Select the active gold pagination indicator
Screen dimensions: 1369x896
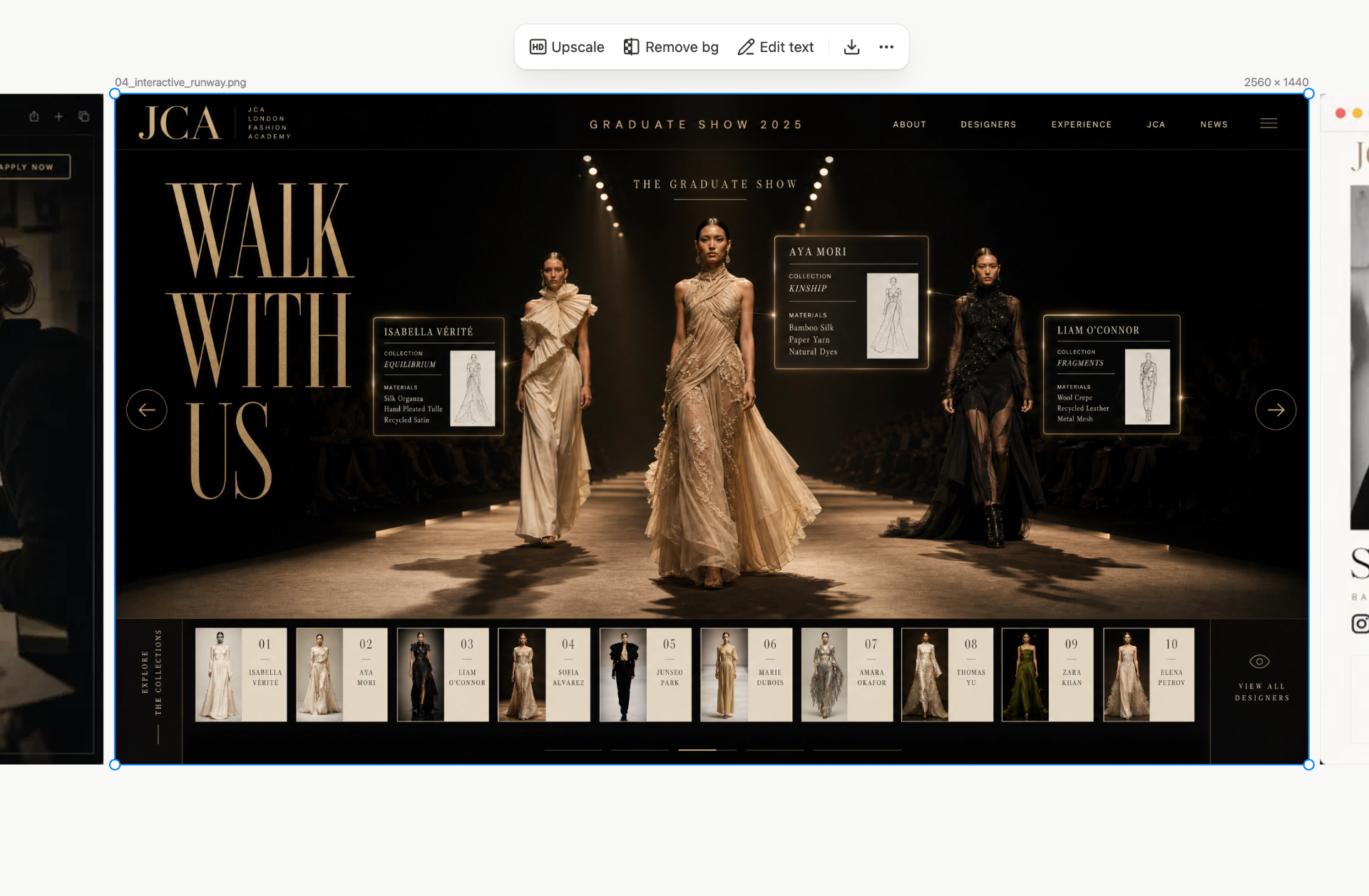tap(697, 750)
